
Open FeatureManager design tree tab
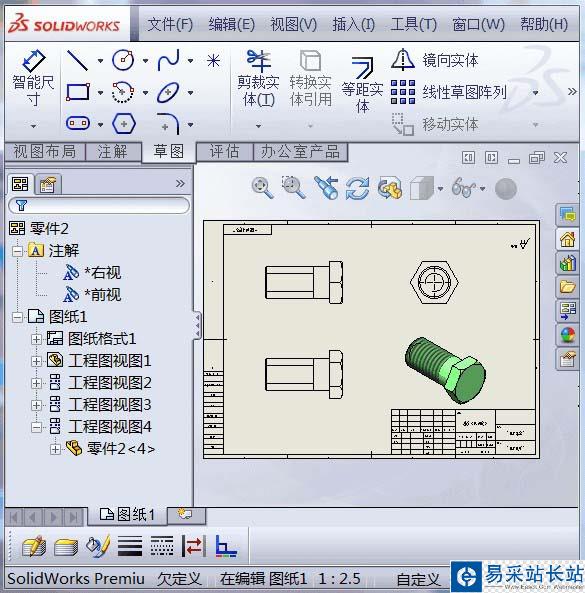coord(20,184)
